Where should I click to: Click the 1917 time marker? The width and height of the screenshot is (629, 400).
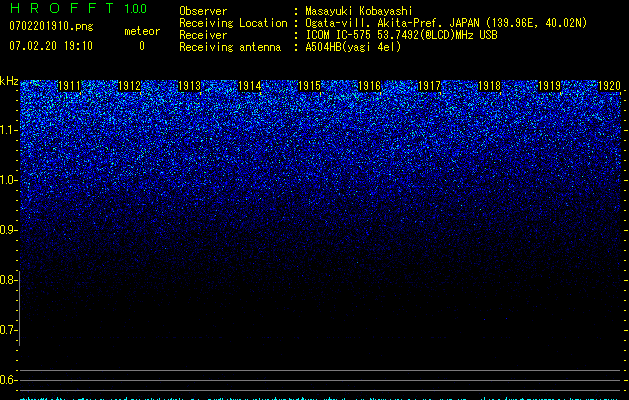[x=429, y=86]
